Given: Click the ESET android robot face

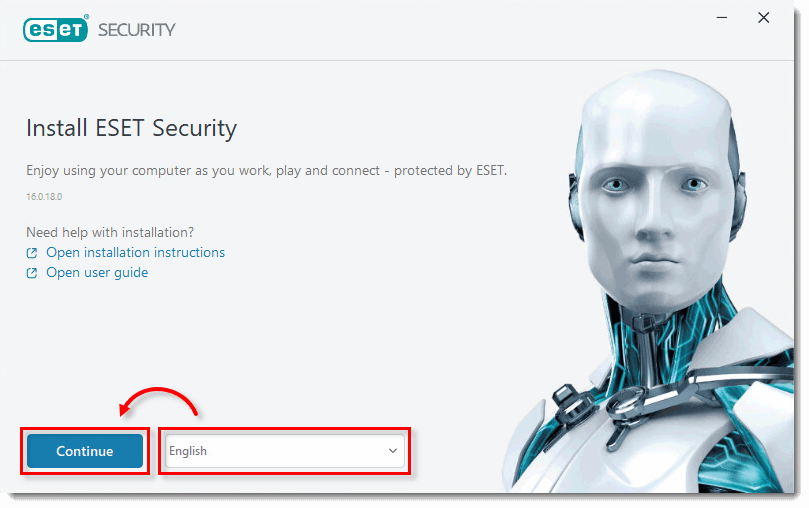Looking at the screenshot, I should point(656,201).
